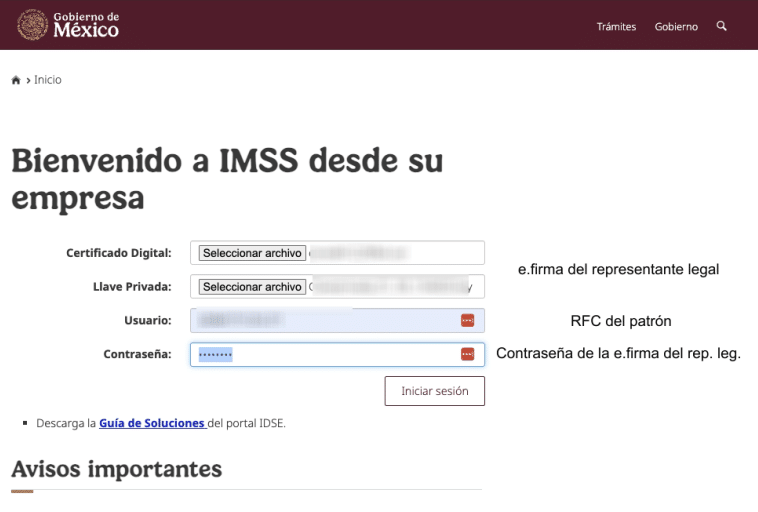
Task: Click the Gobierno de México logo
Action: click(68, 25)
